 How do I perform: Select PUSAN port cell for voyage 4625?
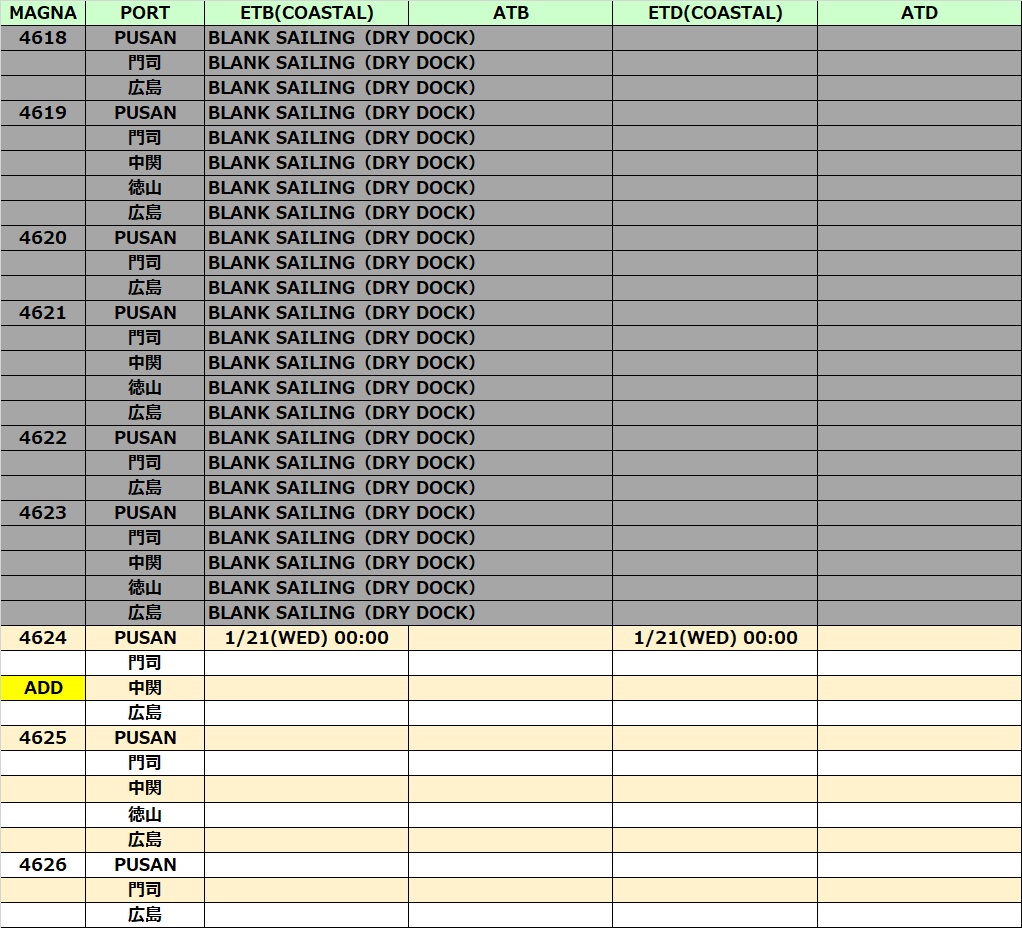(x=145, y=738)
